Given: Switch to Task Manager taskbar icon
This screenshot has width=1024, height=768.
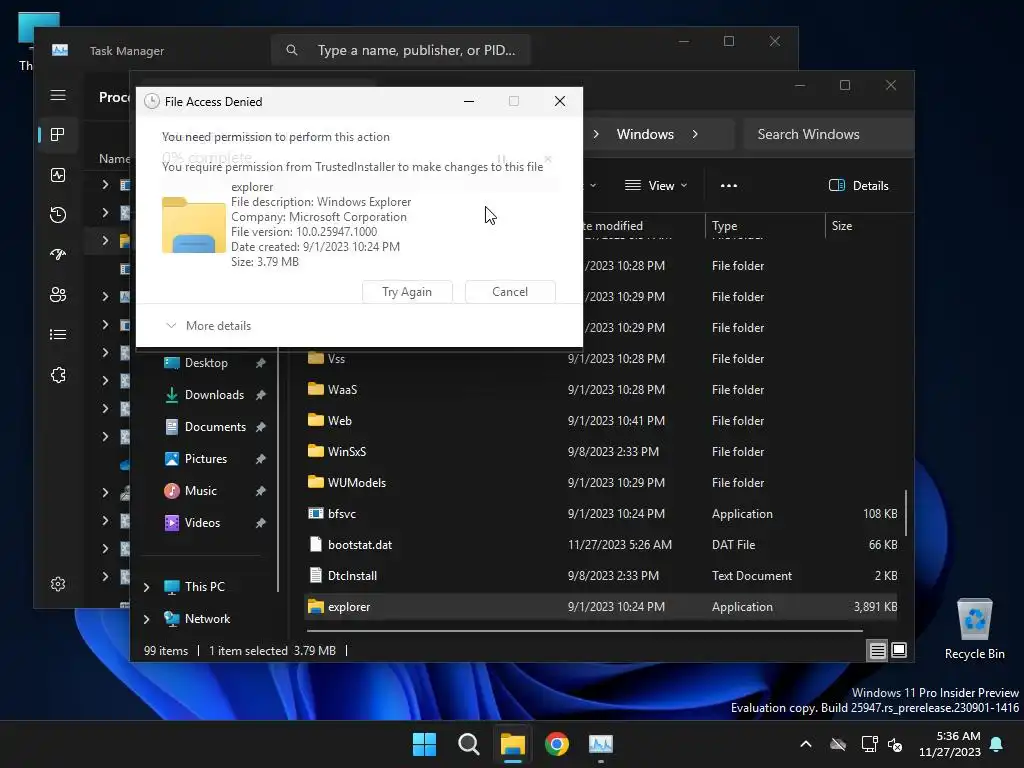Looking at the screenshot, I should coord(601,744).
